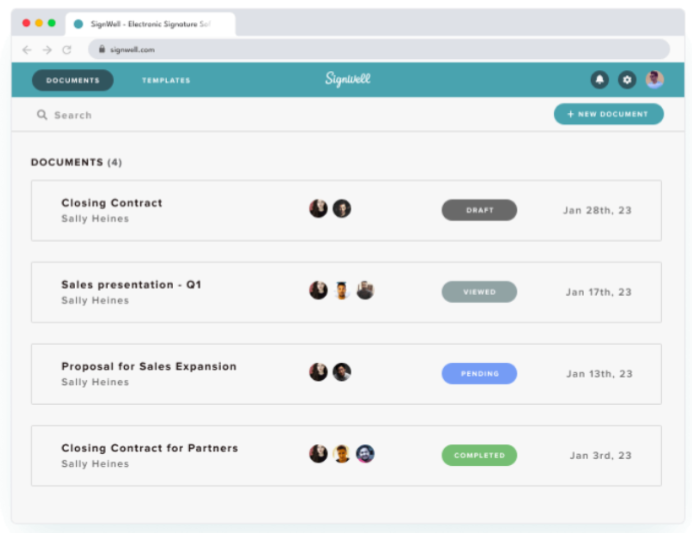Switch to the Templates tab
This screenshot has height=541, width=692.
tap(166, 80)
